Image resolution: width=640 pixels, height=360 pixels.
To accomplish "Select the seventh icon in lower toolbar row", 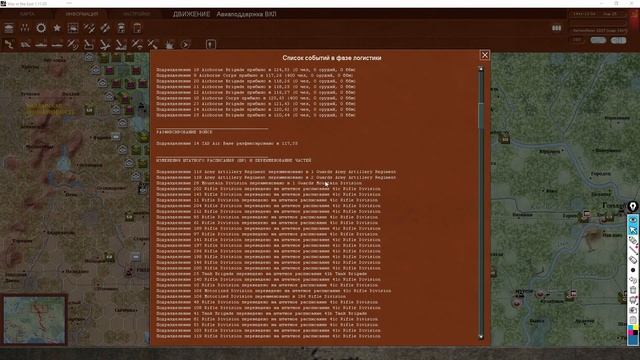I will (105, 44).
